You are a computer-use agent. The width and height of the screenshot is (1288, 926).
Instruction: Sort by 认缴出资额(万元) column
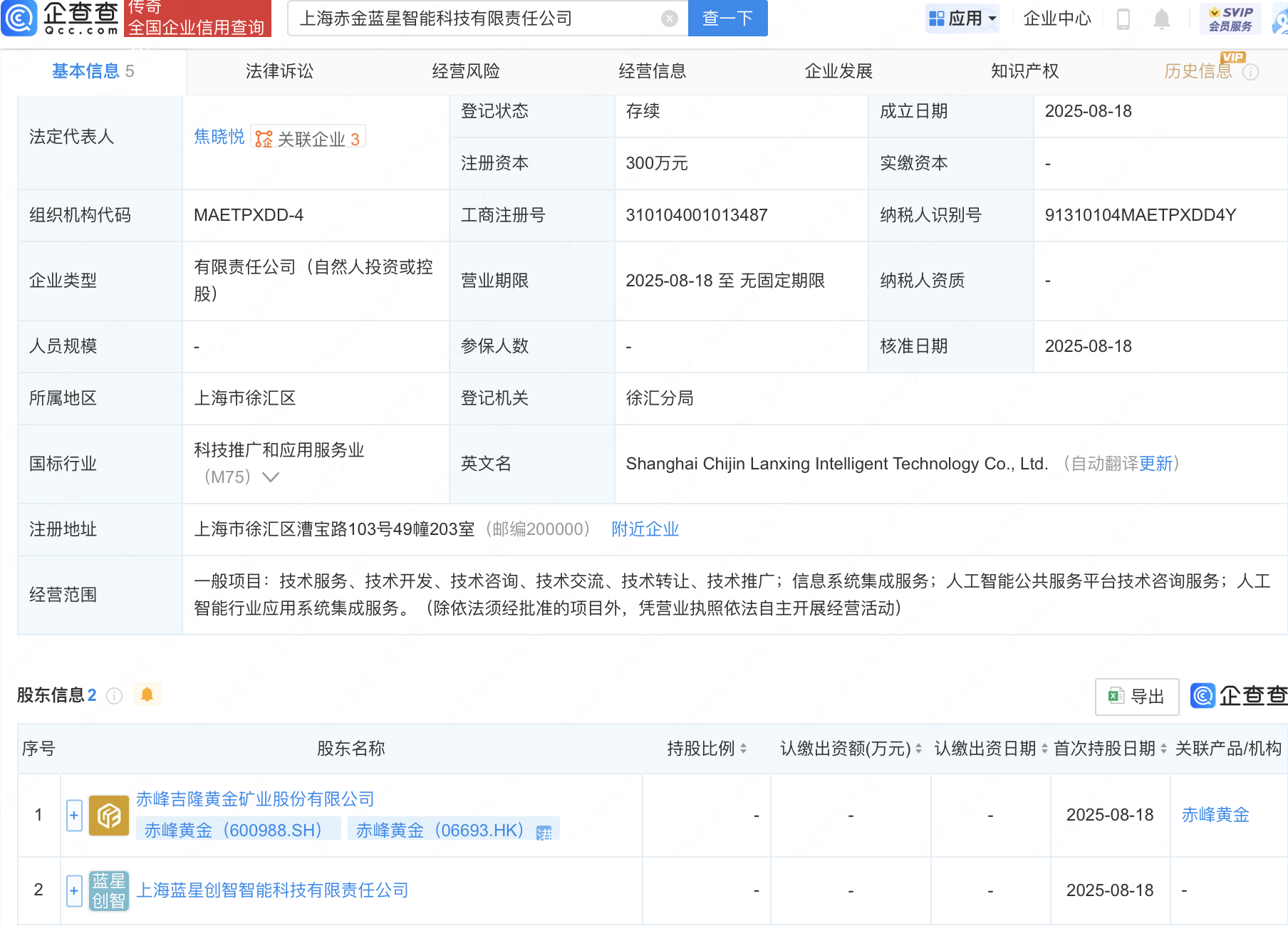pos(918,749)
